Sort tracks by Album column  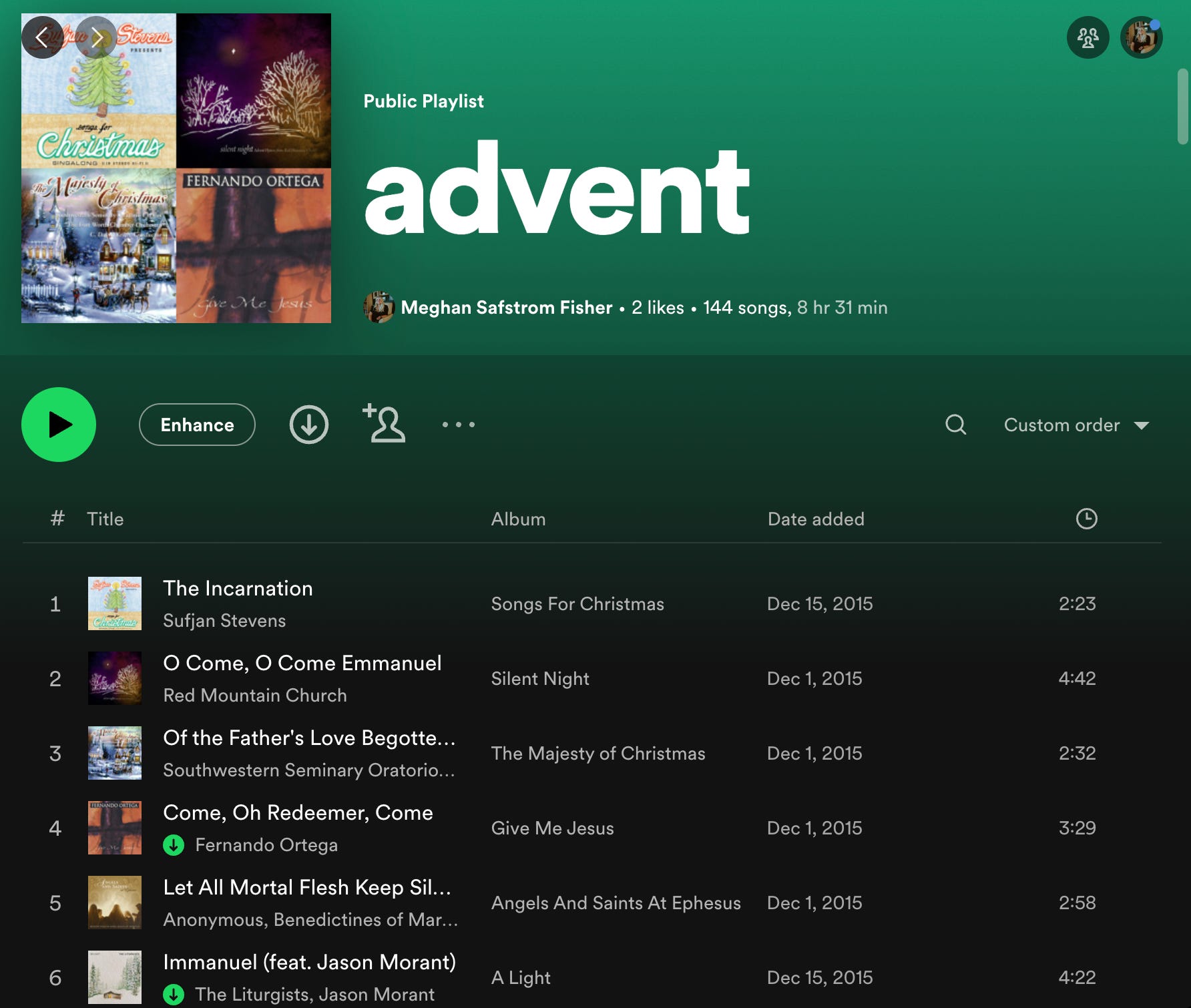click(x=518, y=519)
